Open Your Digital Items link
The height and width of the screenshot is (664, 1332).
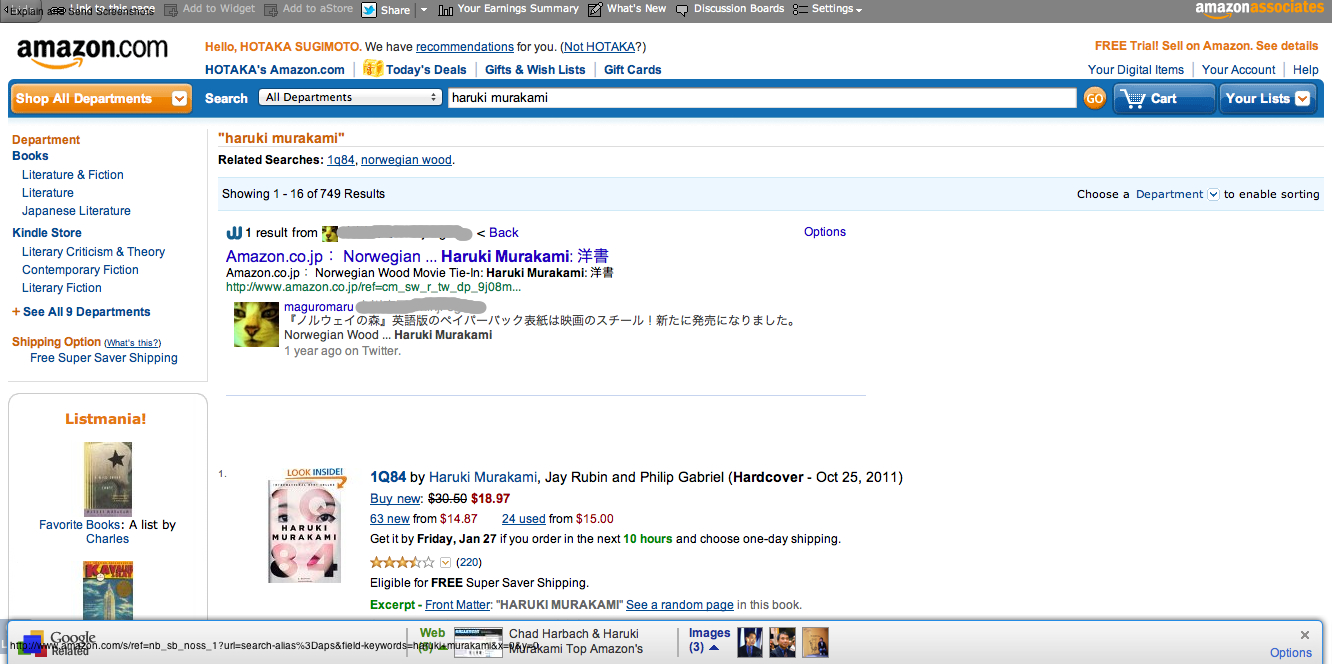[1136, 70]
